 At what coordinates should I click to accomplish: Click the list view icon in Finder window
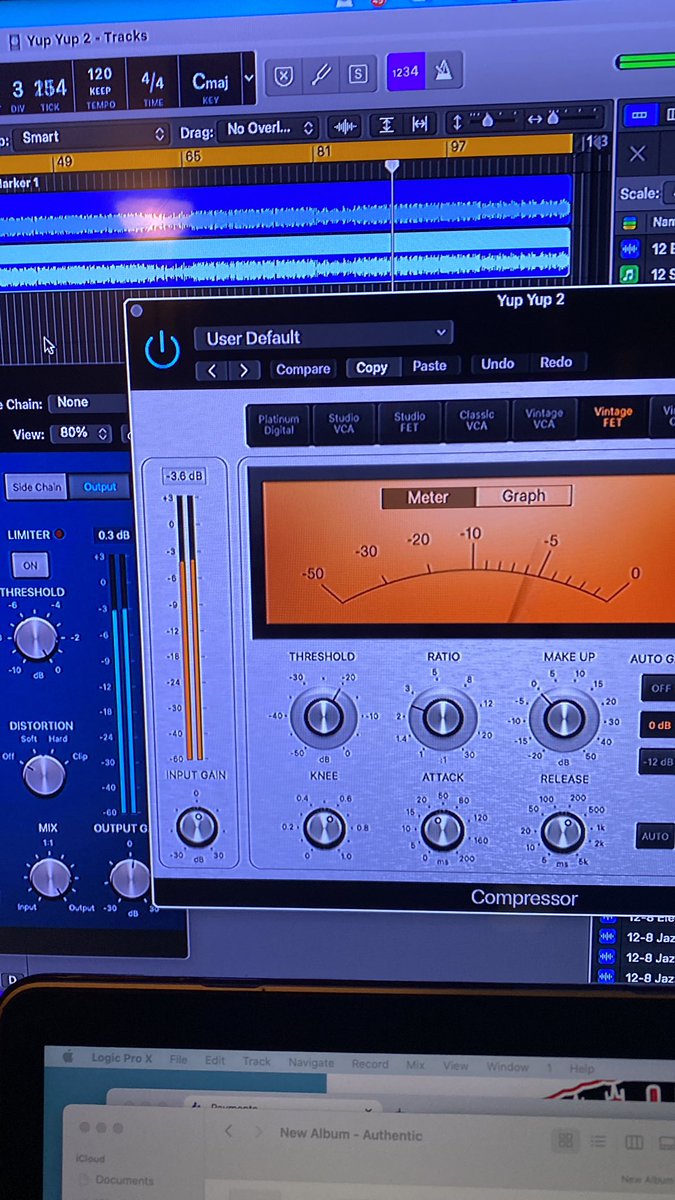[x=598, y=1141]
